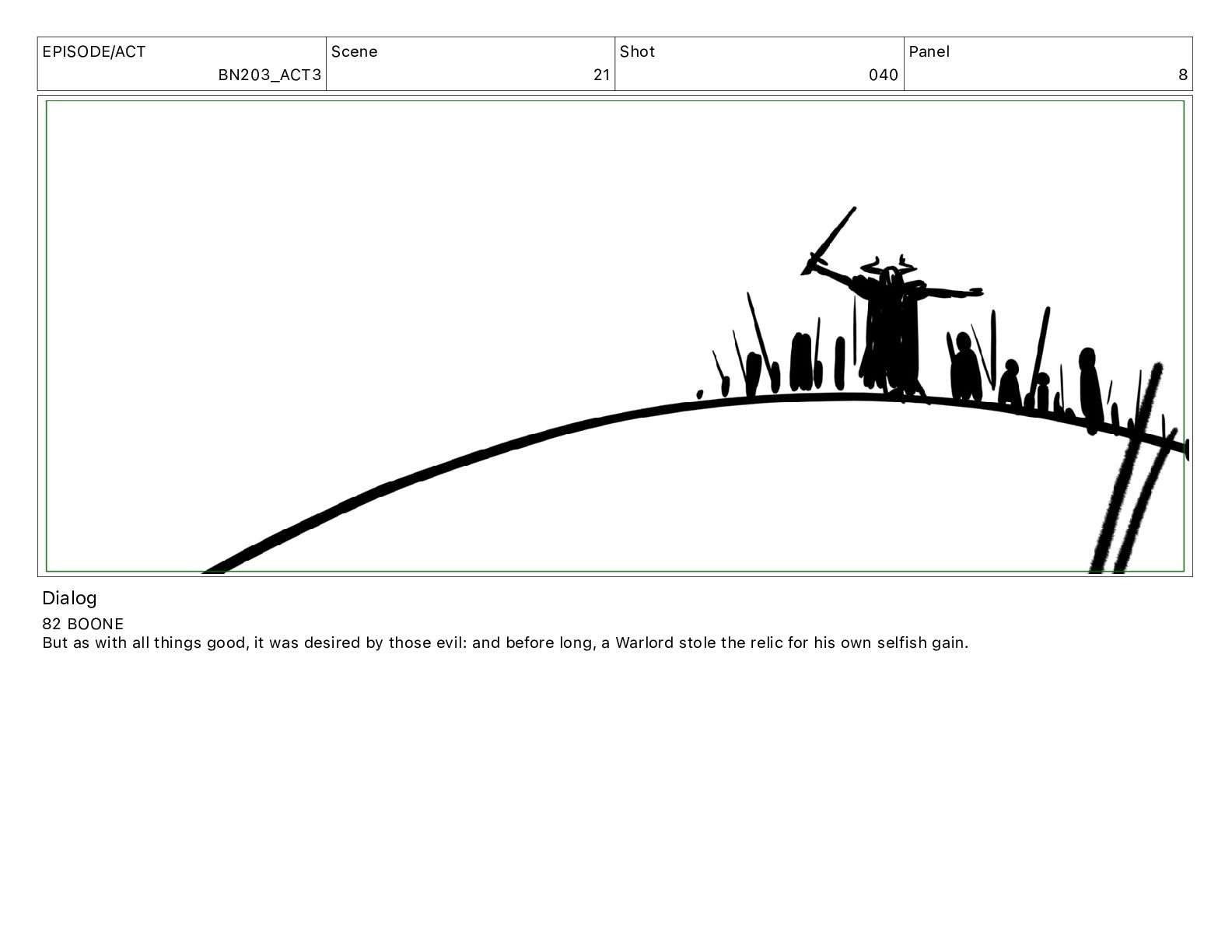Screen dimensions: 1232x952
Task: Select the 82 BOONE speaker line
Action: (83, 624)
